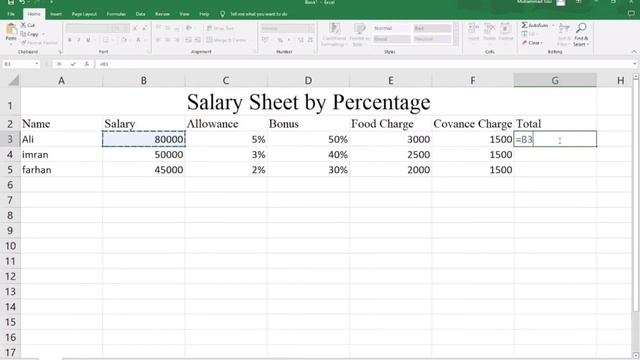Click the Copy button in Clipboard group
The width and height of the screenshot is (640, 360).
click(30, 34)
